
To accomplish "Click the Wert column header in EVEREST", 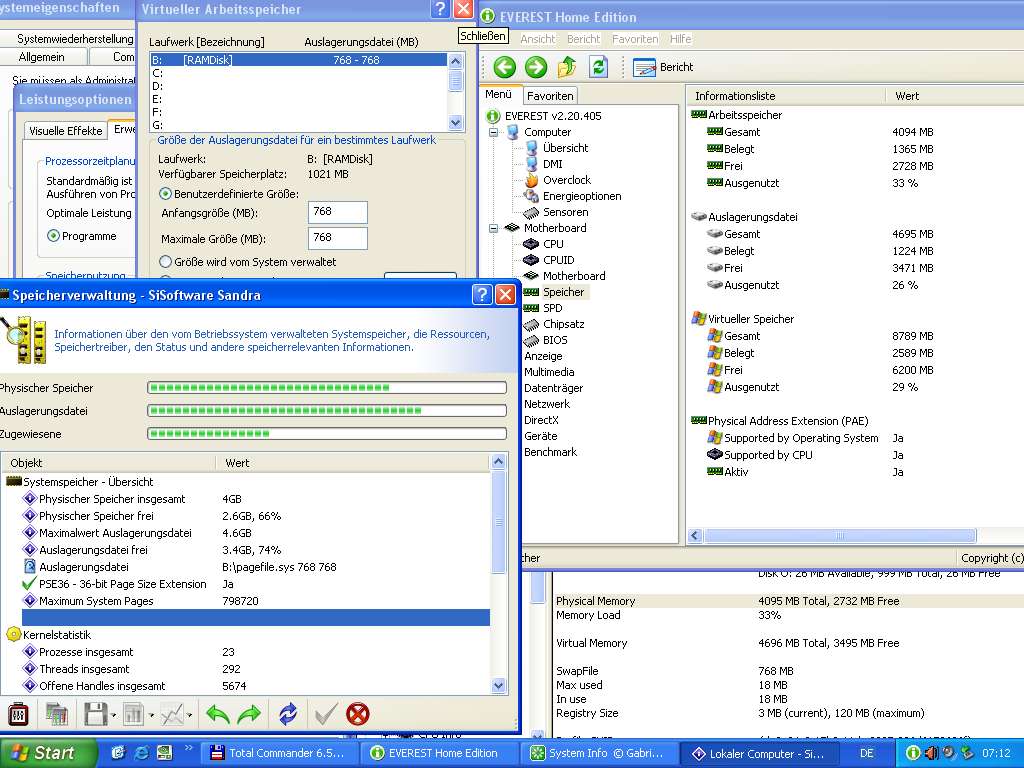I will [x=955, y=96].
